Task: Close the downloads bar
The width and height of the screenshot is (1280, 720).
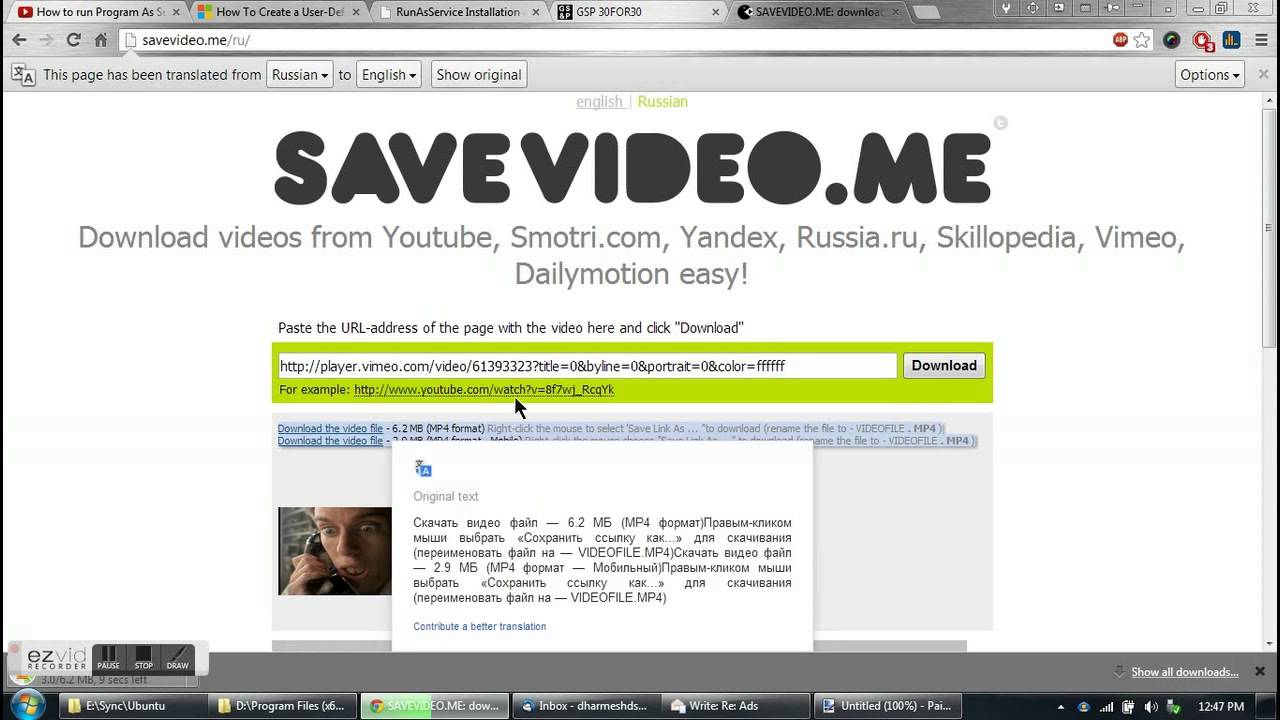Action: point(1260,671)
